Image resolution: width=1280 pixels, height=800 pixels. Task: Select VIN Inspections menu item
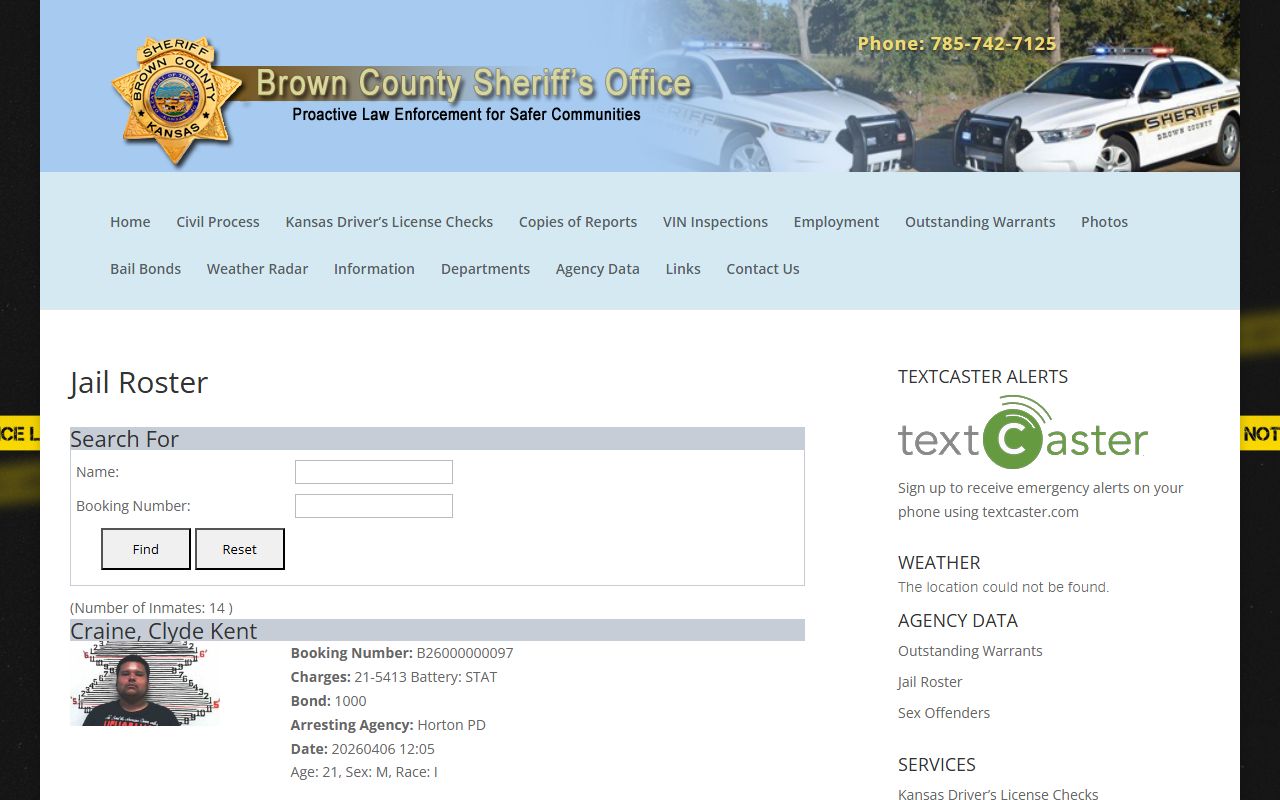tap(715, 222)
